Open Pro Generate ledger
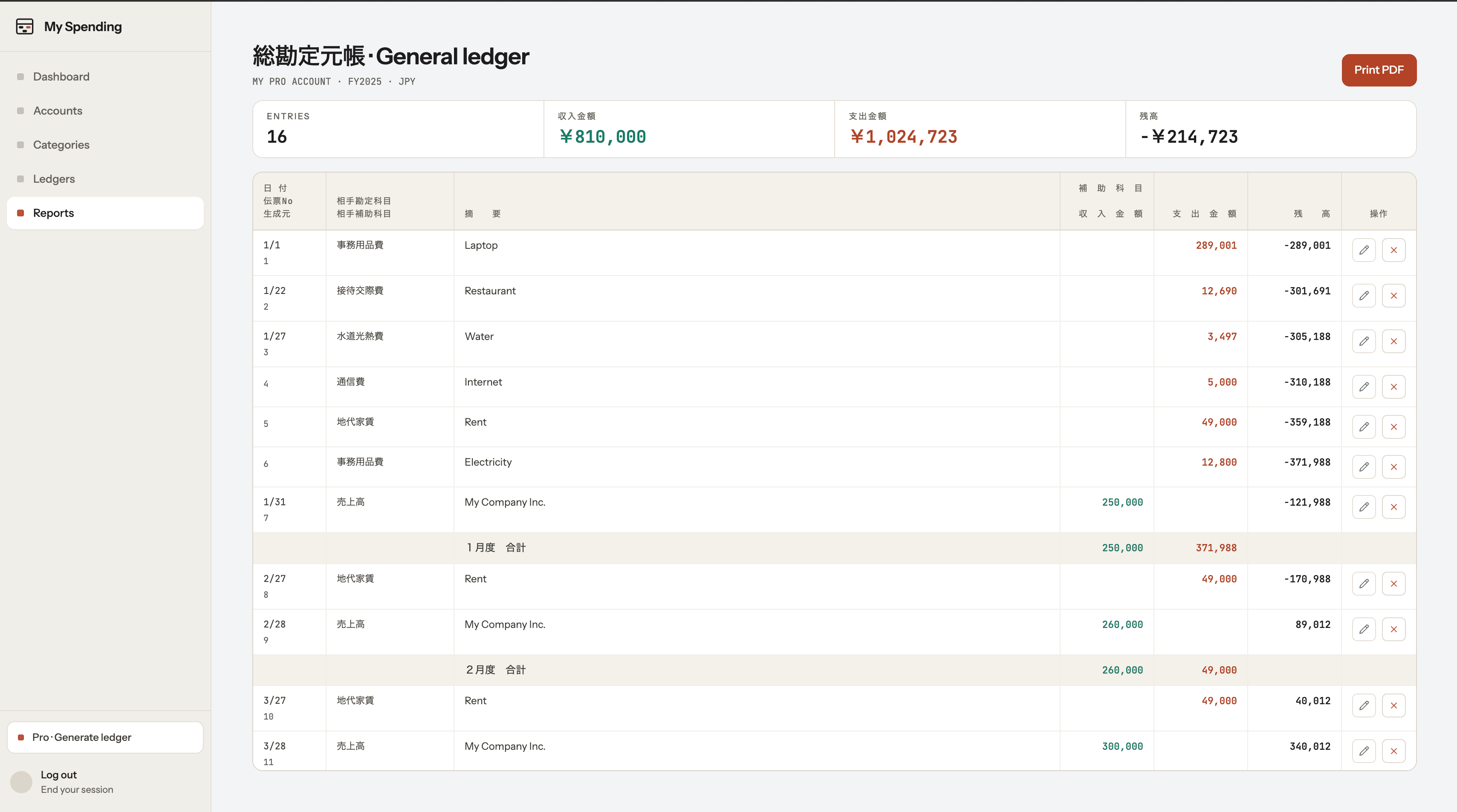 point(105,737)
